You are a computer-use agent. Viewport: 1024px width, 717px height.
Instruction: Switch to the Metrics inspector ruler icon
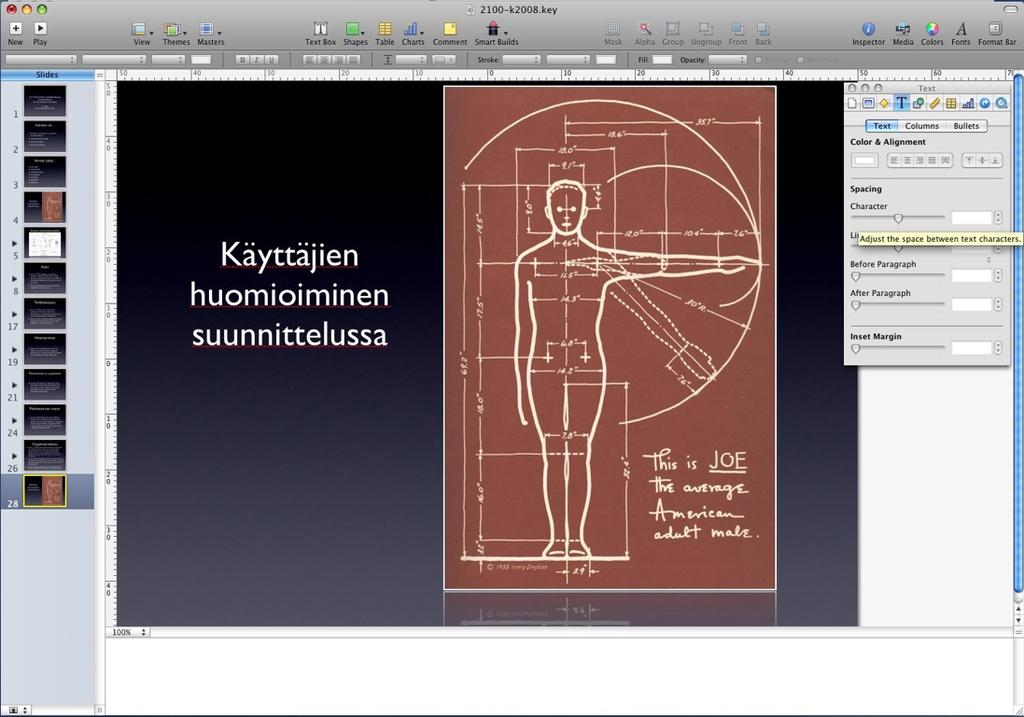click(x=935, y=103)
